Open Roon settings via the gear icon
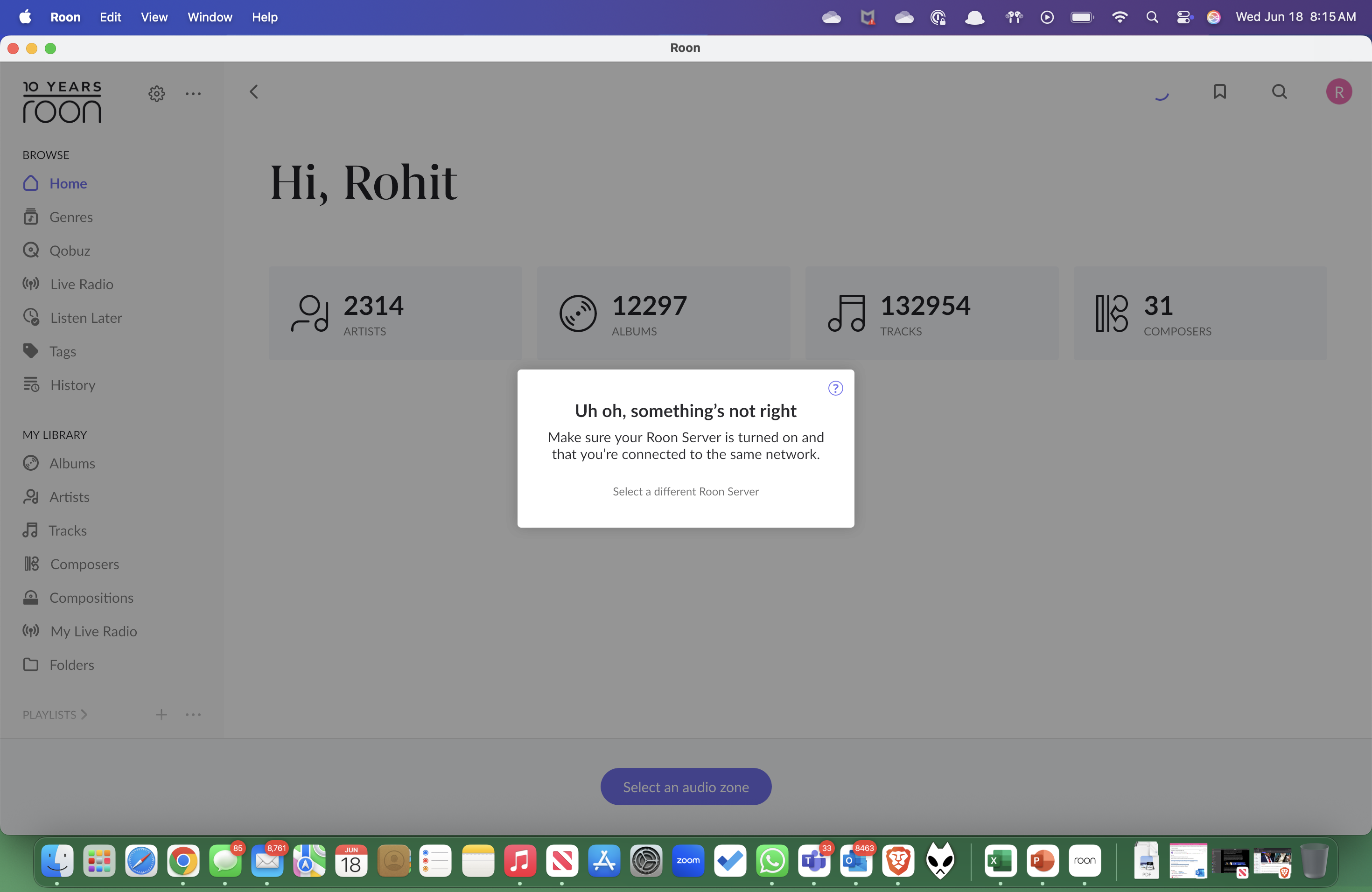The height and width of the screenshot is (892, 1372). (x=156, y=93)
